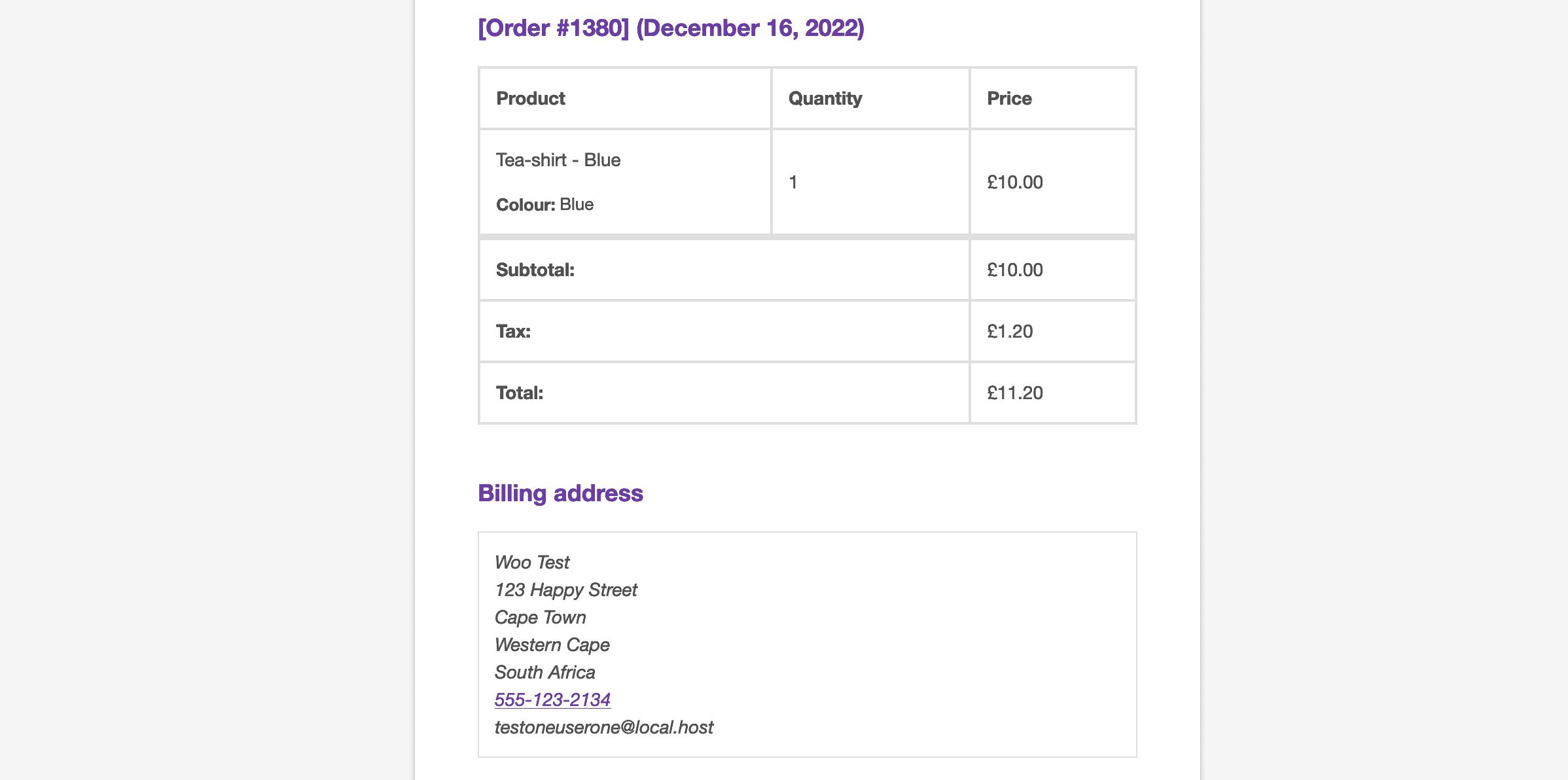Select the Colour: Blue attribute text
Viewport: 1568px width, 780px height.
click(x=544, y=204)
